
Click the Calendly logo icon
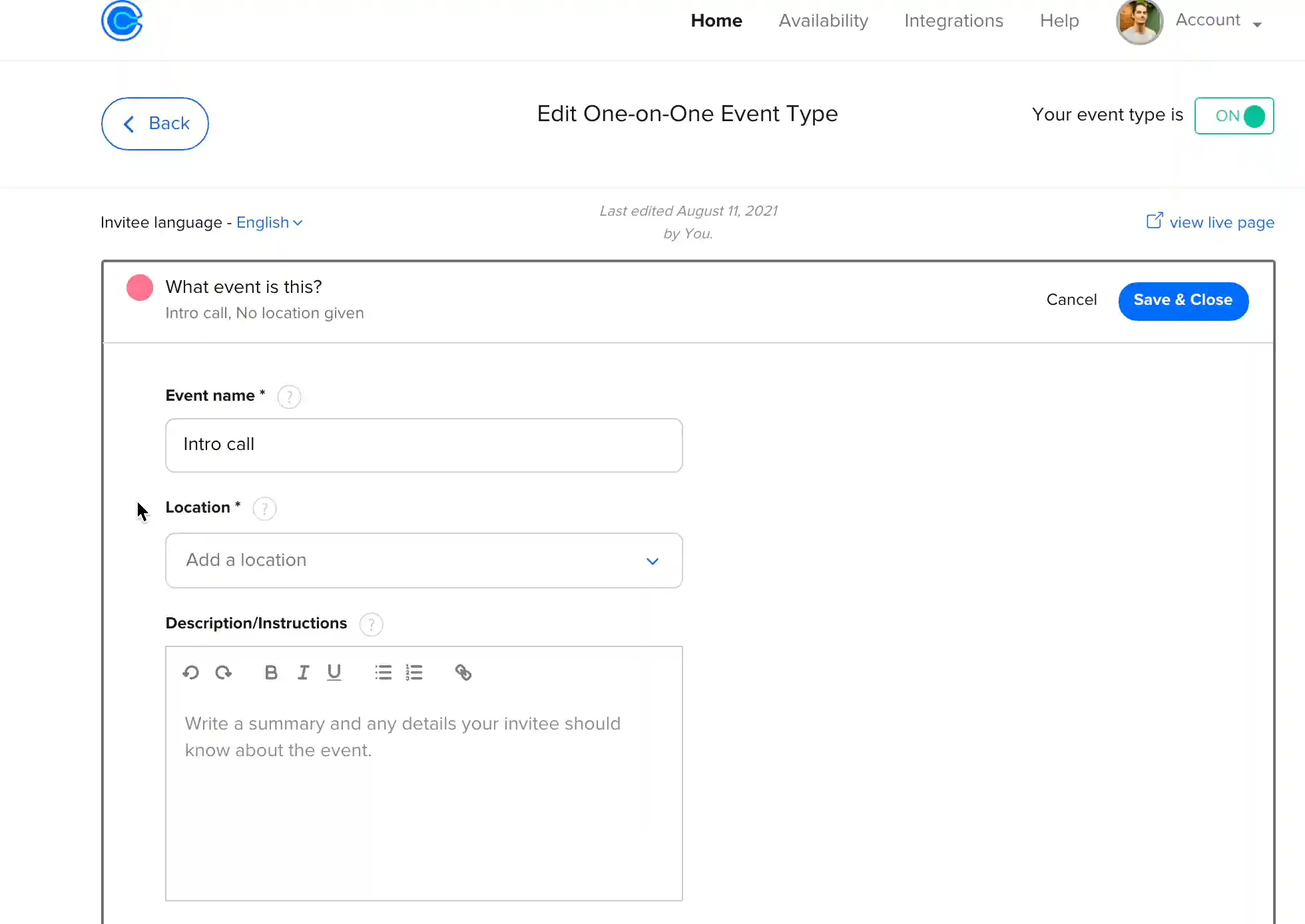(122, 21)
